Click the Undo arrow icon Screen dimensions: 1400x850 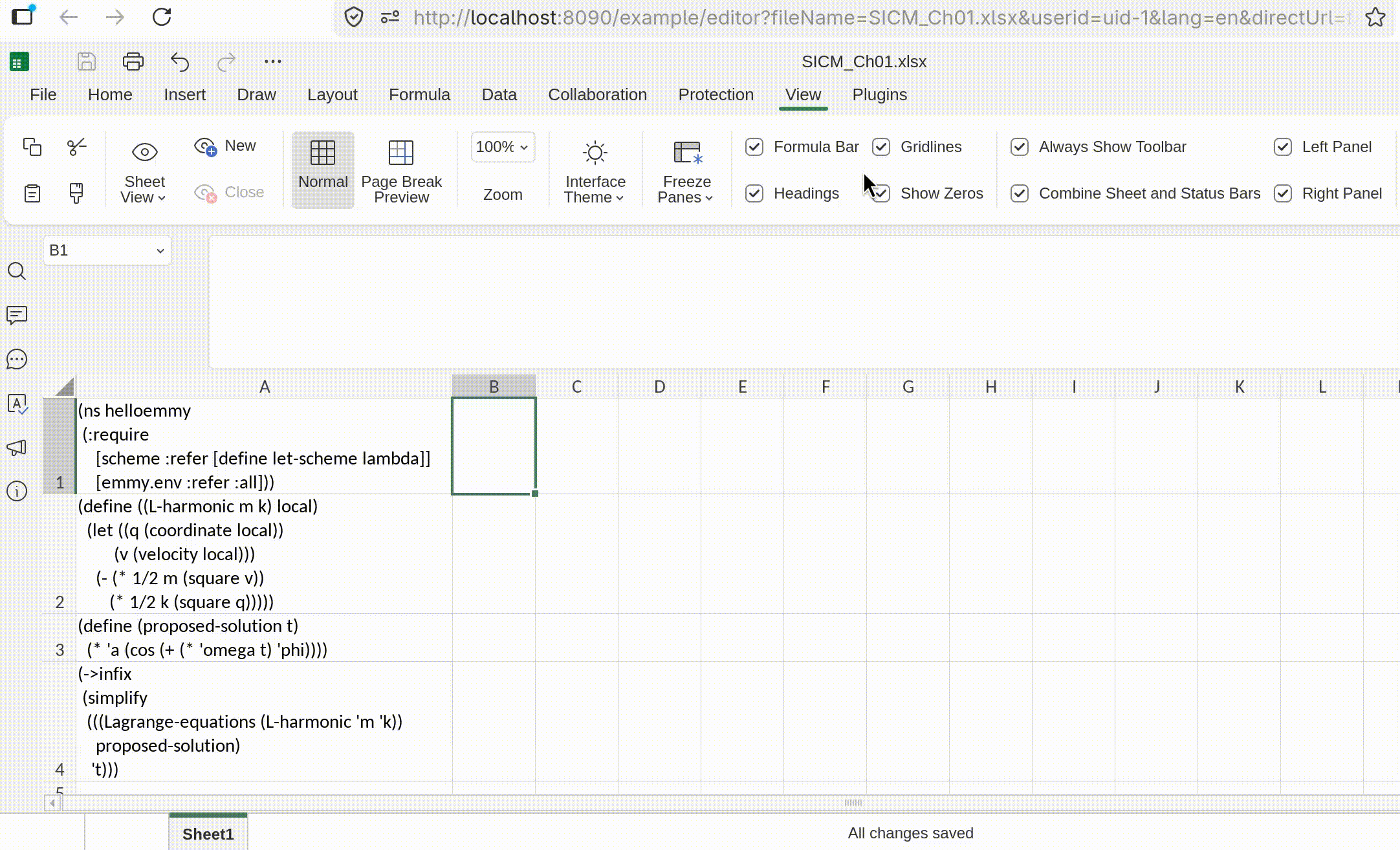point(179,61)
